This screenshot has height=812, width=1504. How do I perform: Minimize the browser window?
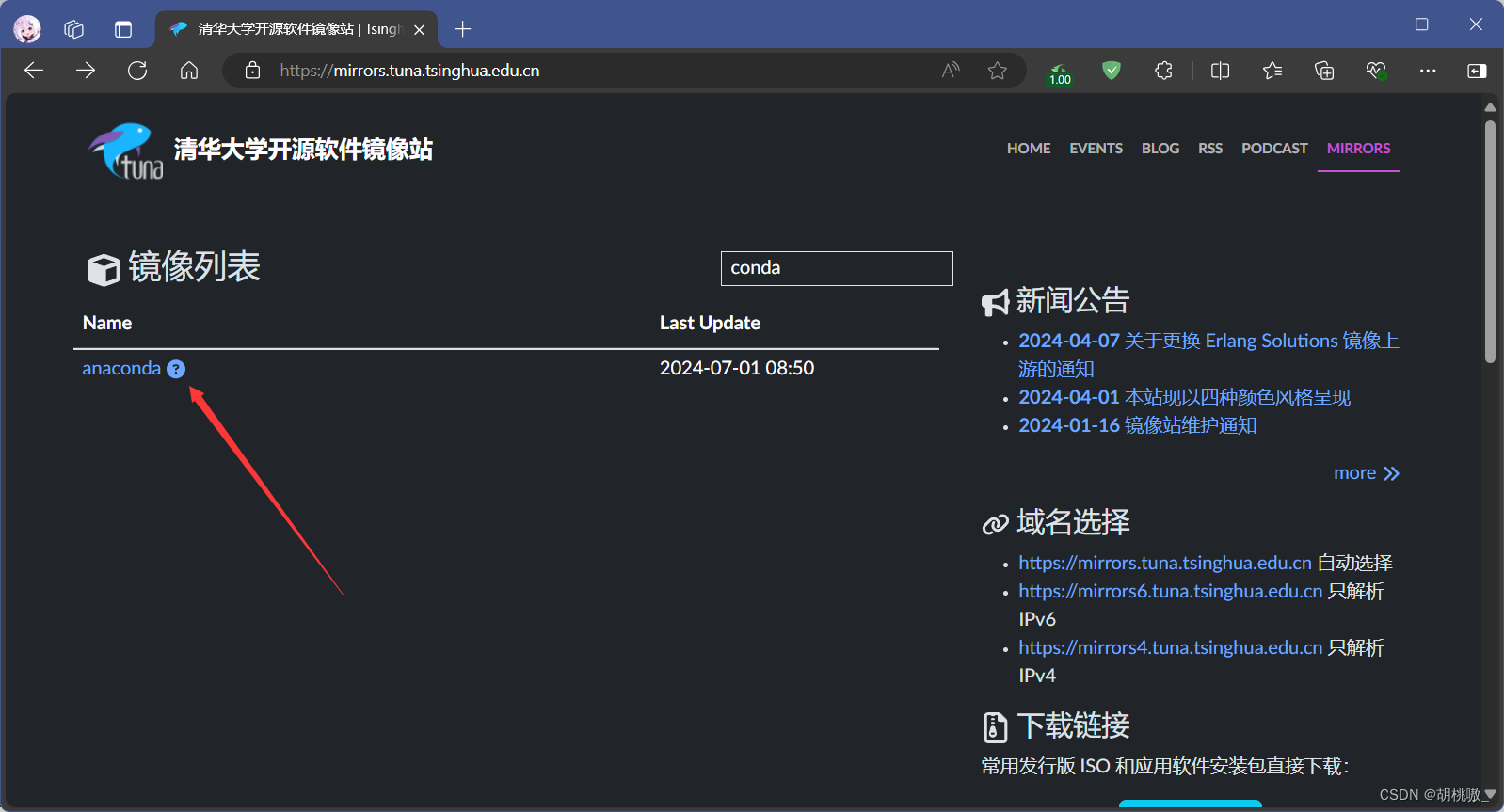coord(1368,24)
